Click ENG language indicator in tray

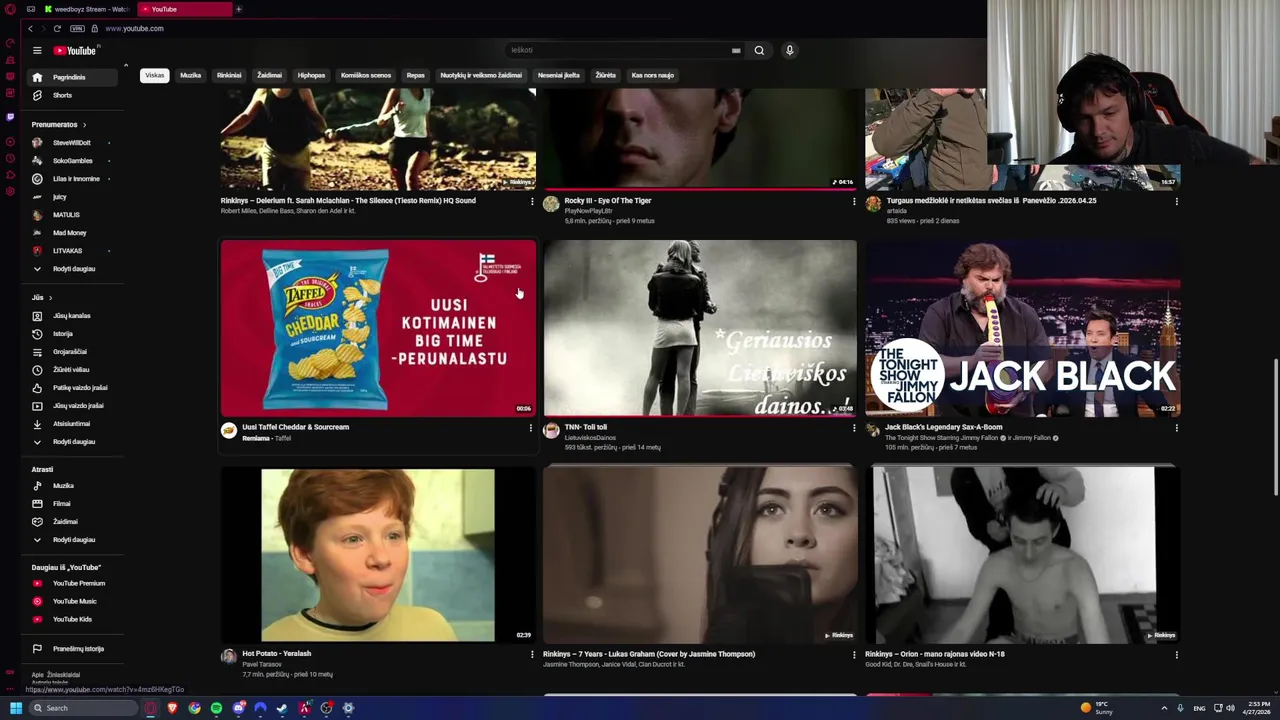pos(1199,708)
